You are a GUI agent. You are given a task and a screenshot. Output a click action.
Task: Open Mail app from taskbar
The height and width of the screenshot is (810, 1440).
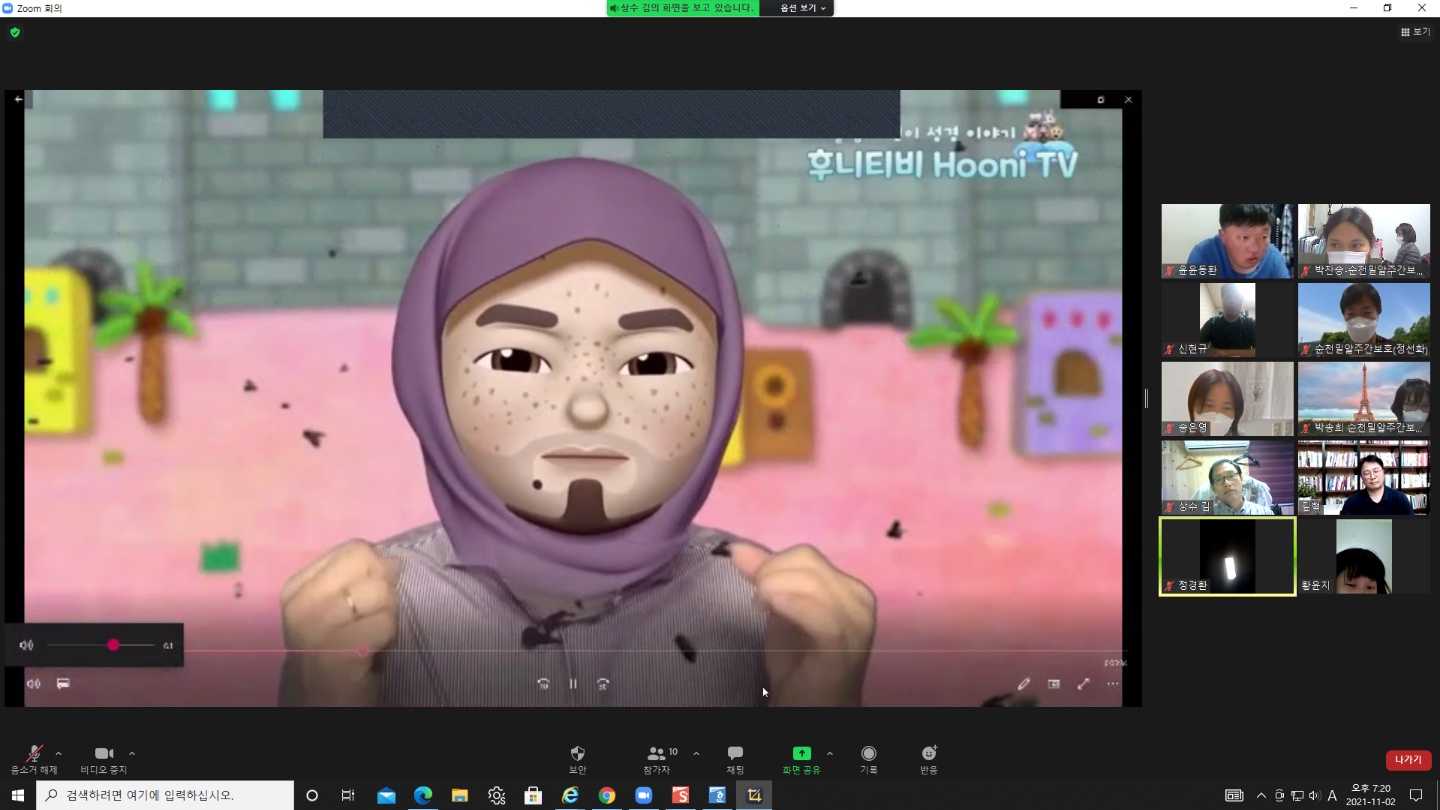pos(386,795)
